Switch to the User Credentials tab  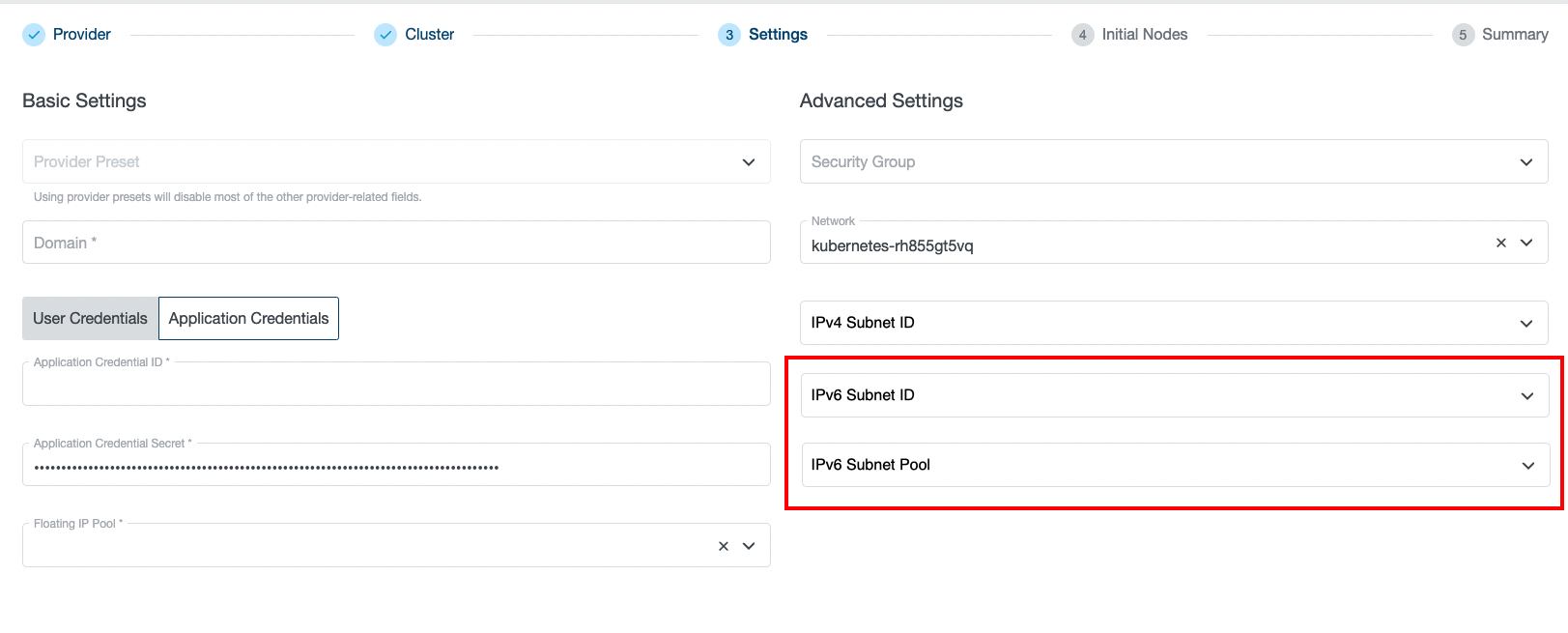[x=89, y=318]
